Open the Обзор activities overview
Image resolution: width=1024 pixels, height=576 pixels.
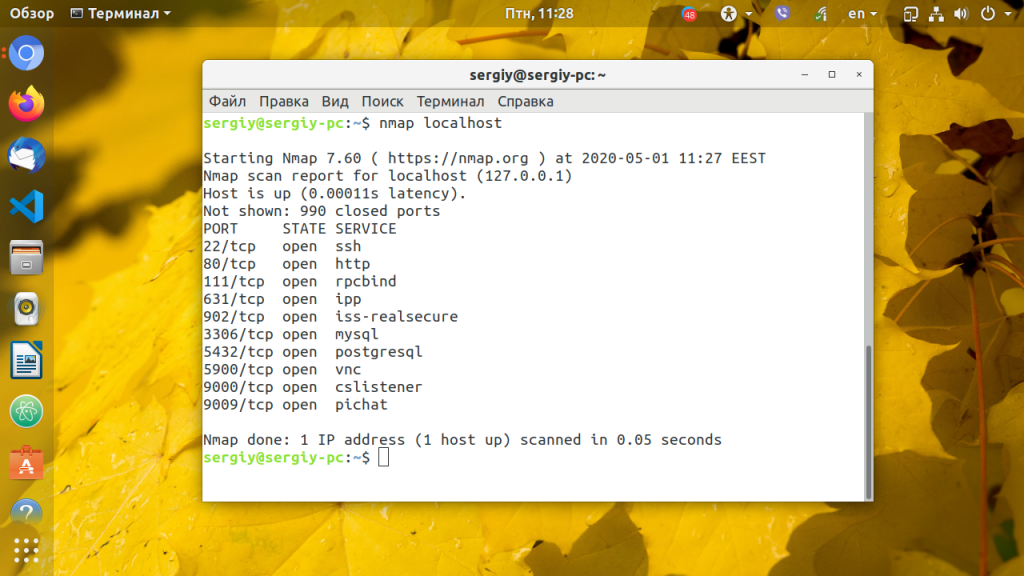(32, 14)
